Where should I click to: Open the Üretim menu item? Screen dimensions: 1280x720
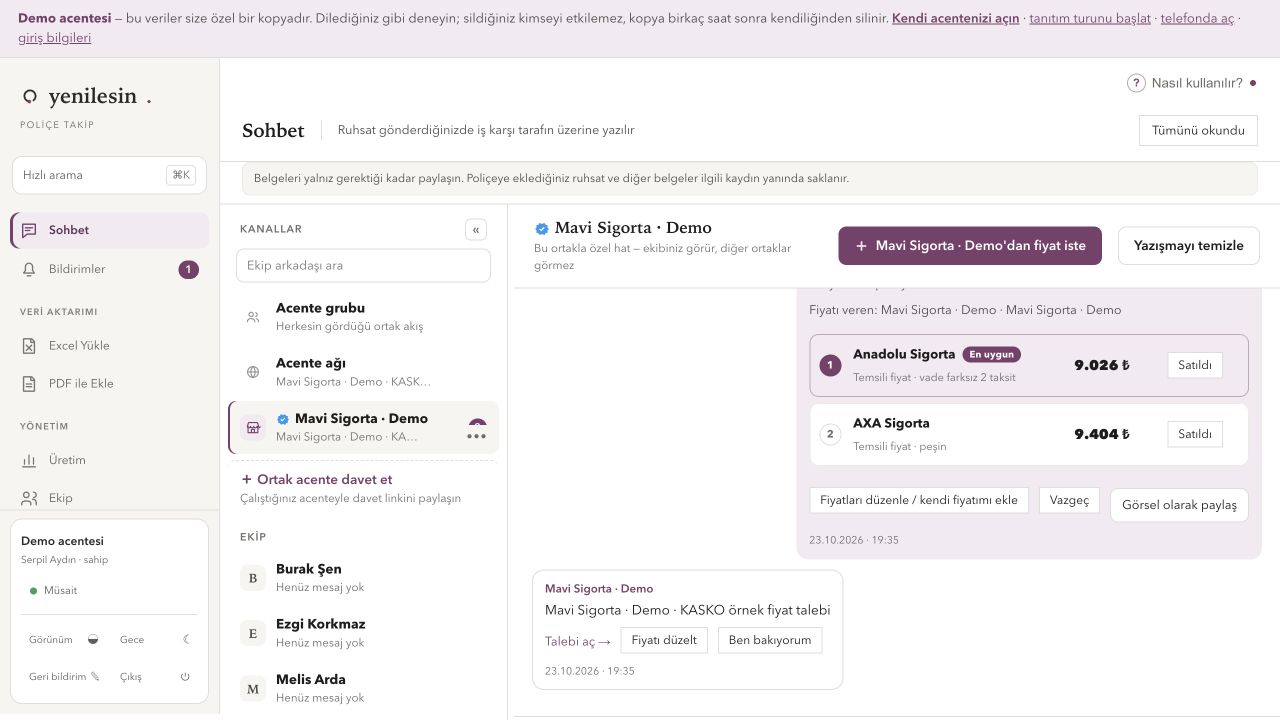point(109,460)
